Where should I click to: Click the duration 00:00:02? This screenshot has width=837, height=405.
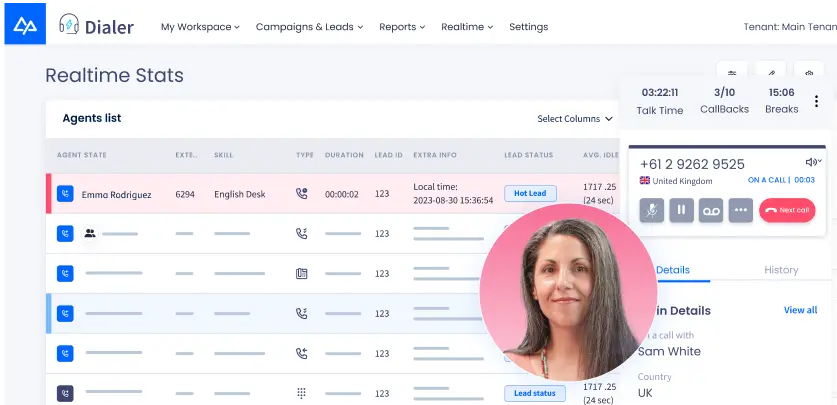click(x=342, y=195)
